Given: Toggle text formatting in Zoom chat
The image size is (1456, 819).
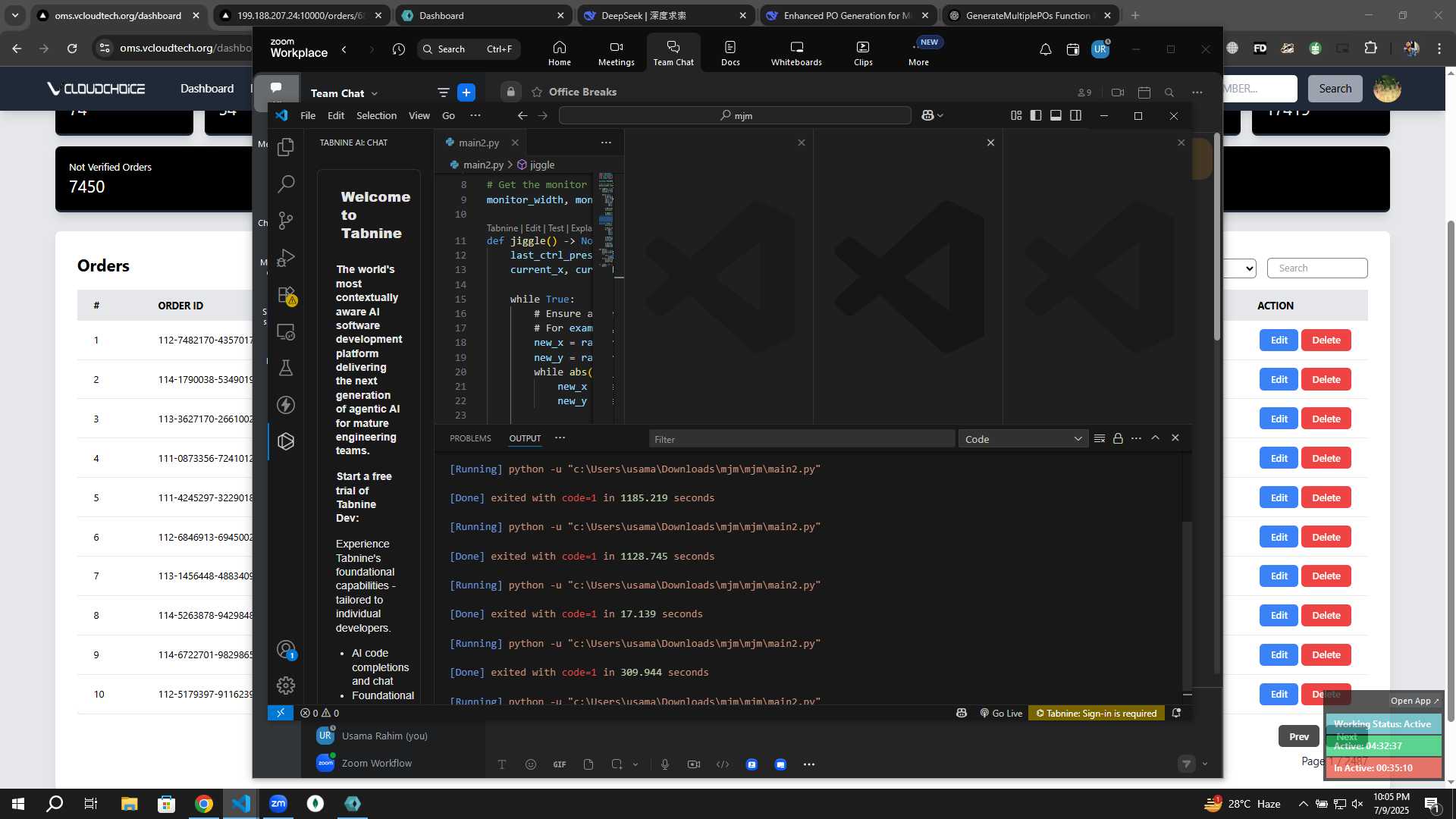Looking at the screenshot, I should (502, 764).
